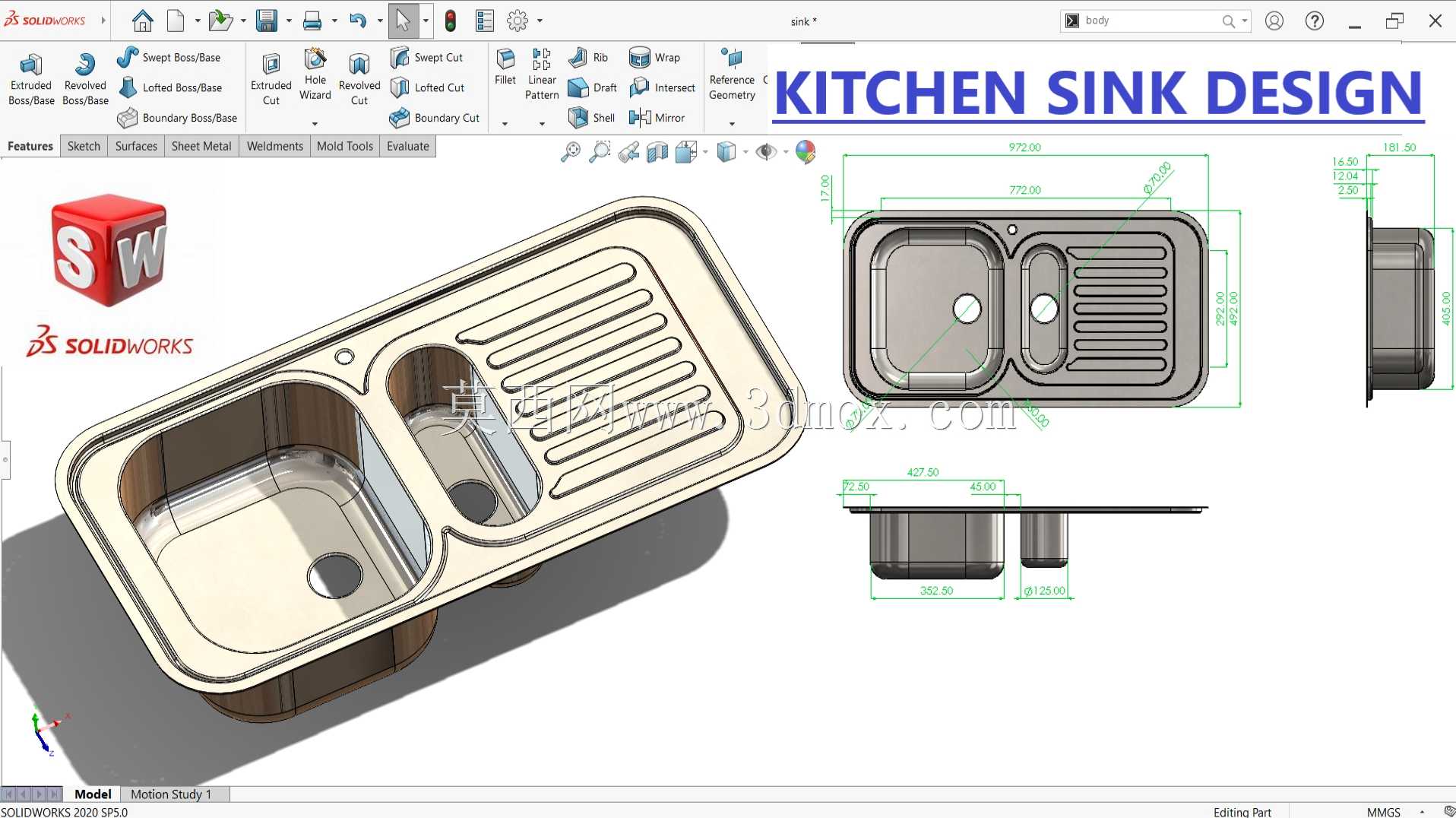Expand the Hole Wizard dropdown arrow
Image resolution: width=1456 pixels, height=818 pixels.
pyautogui.click(x=315, y=124)
